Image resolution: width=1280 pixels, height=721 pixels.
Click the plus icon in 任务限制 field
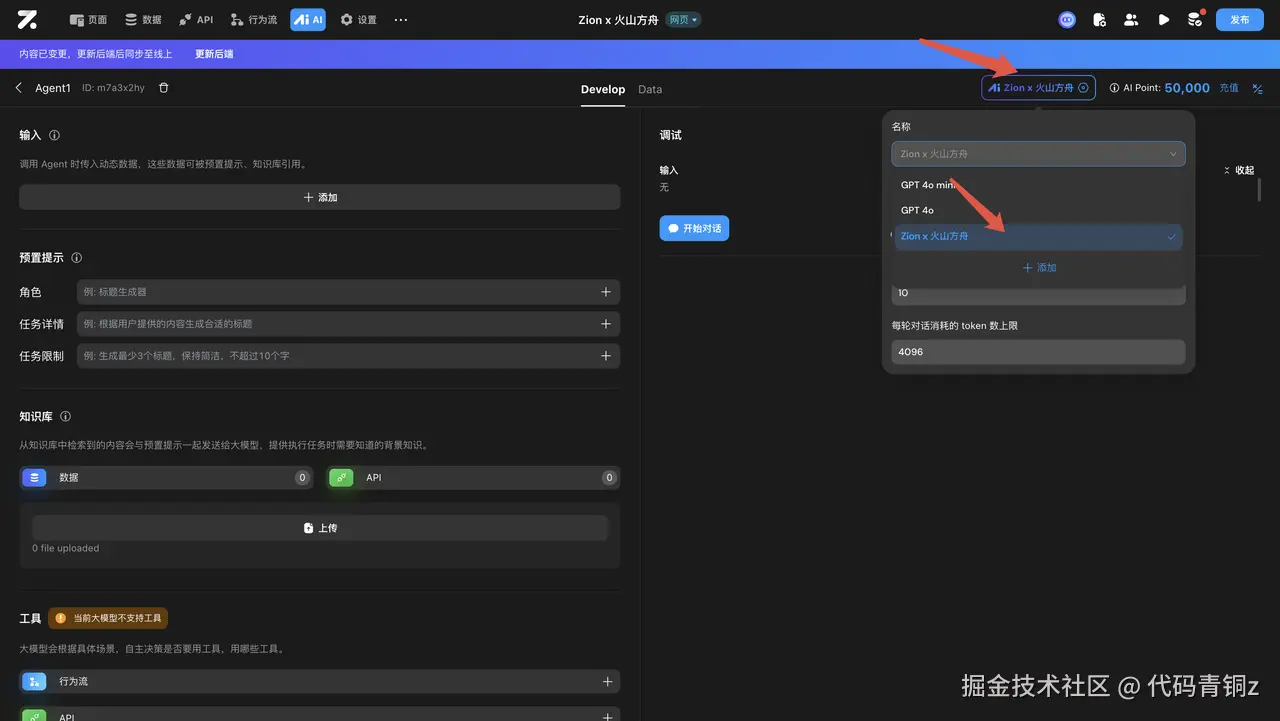click(606, 356)
